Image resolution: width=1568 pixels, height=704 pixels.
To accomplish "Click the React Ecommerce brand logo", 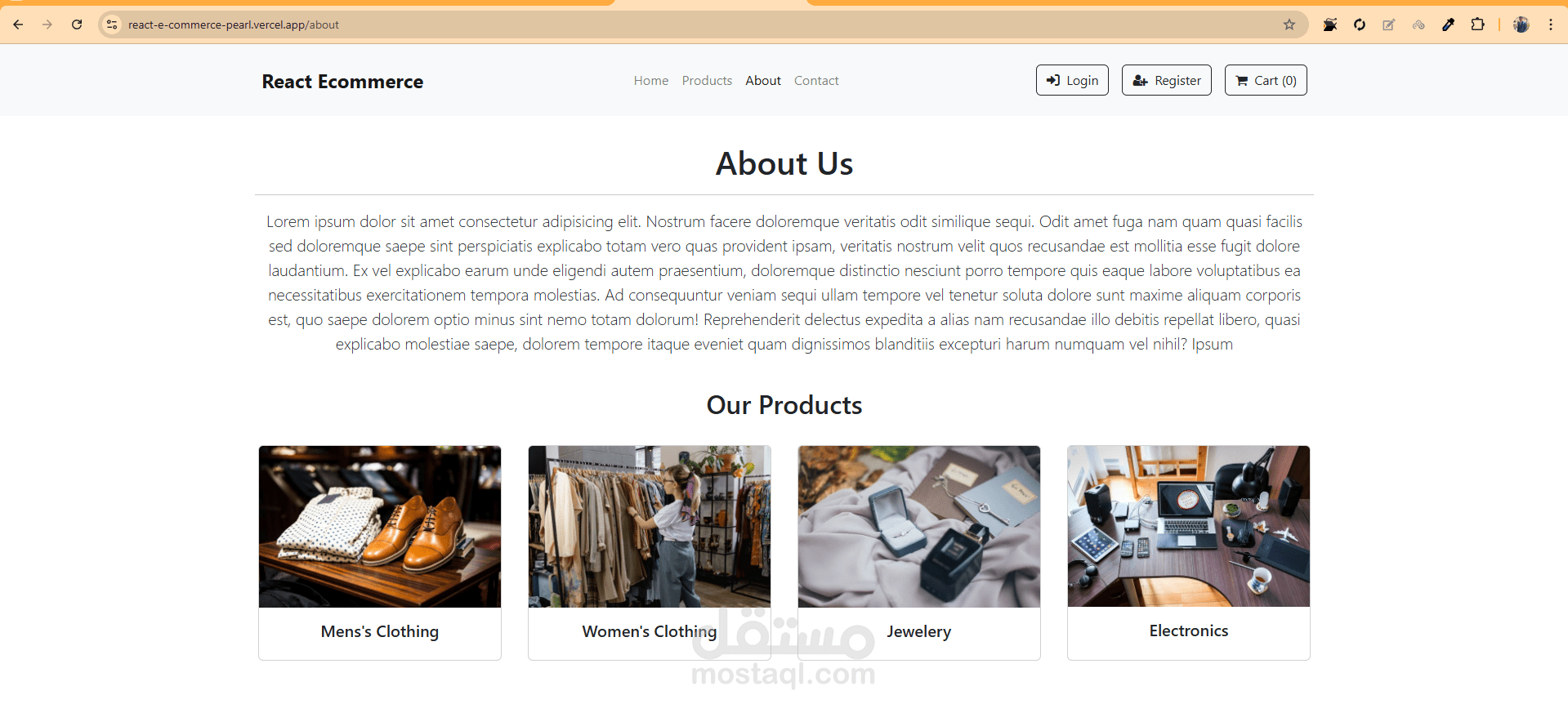I will (342, 82).
